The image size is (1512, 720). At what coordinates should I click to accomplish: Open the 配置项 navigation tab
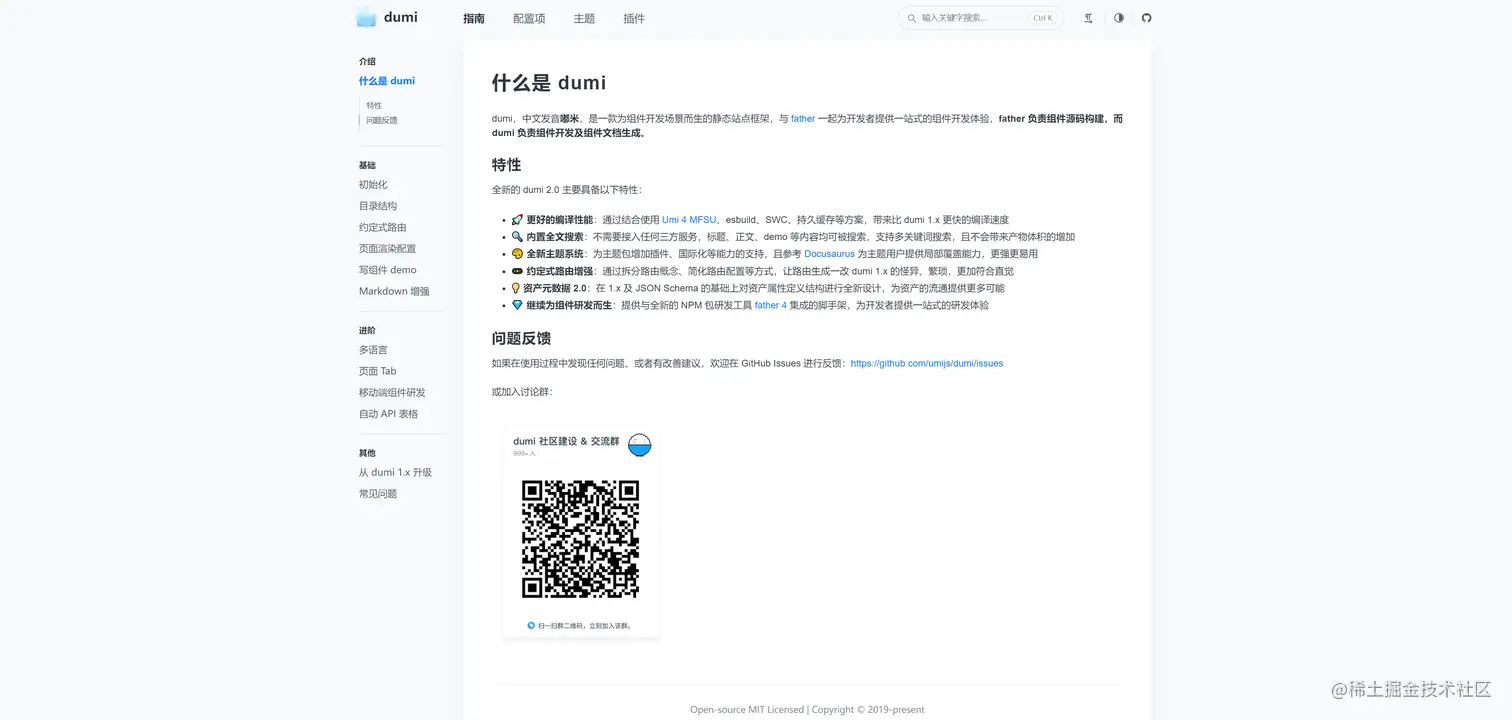pos(529,18)
